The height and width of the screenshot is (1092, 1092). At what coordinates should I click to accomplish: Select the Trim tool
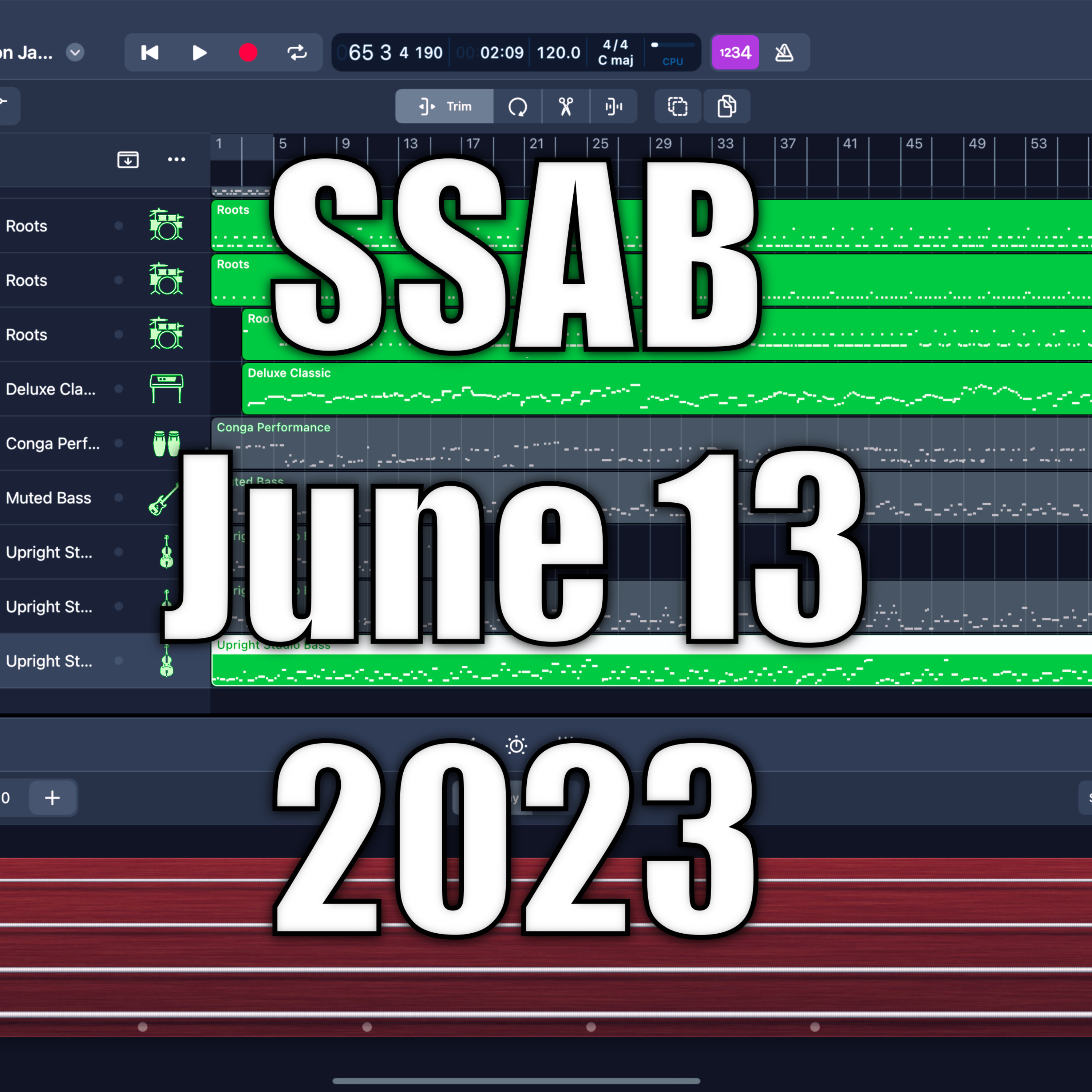[x=444, y=106]
